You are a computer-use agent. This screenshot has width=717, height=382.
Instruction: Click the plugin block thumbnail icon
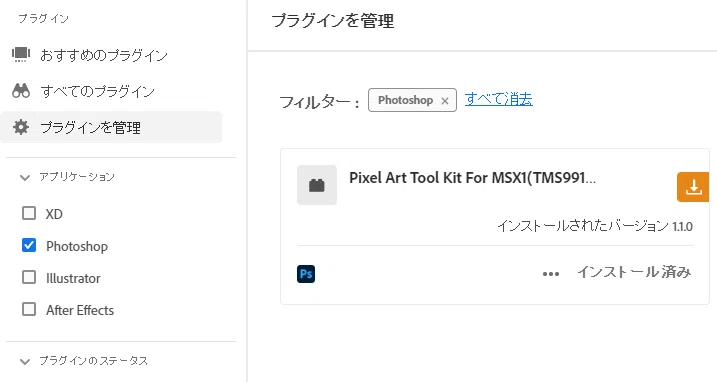[317, 185]
